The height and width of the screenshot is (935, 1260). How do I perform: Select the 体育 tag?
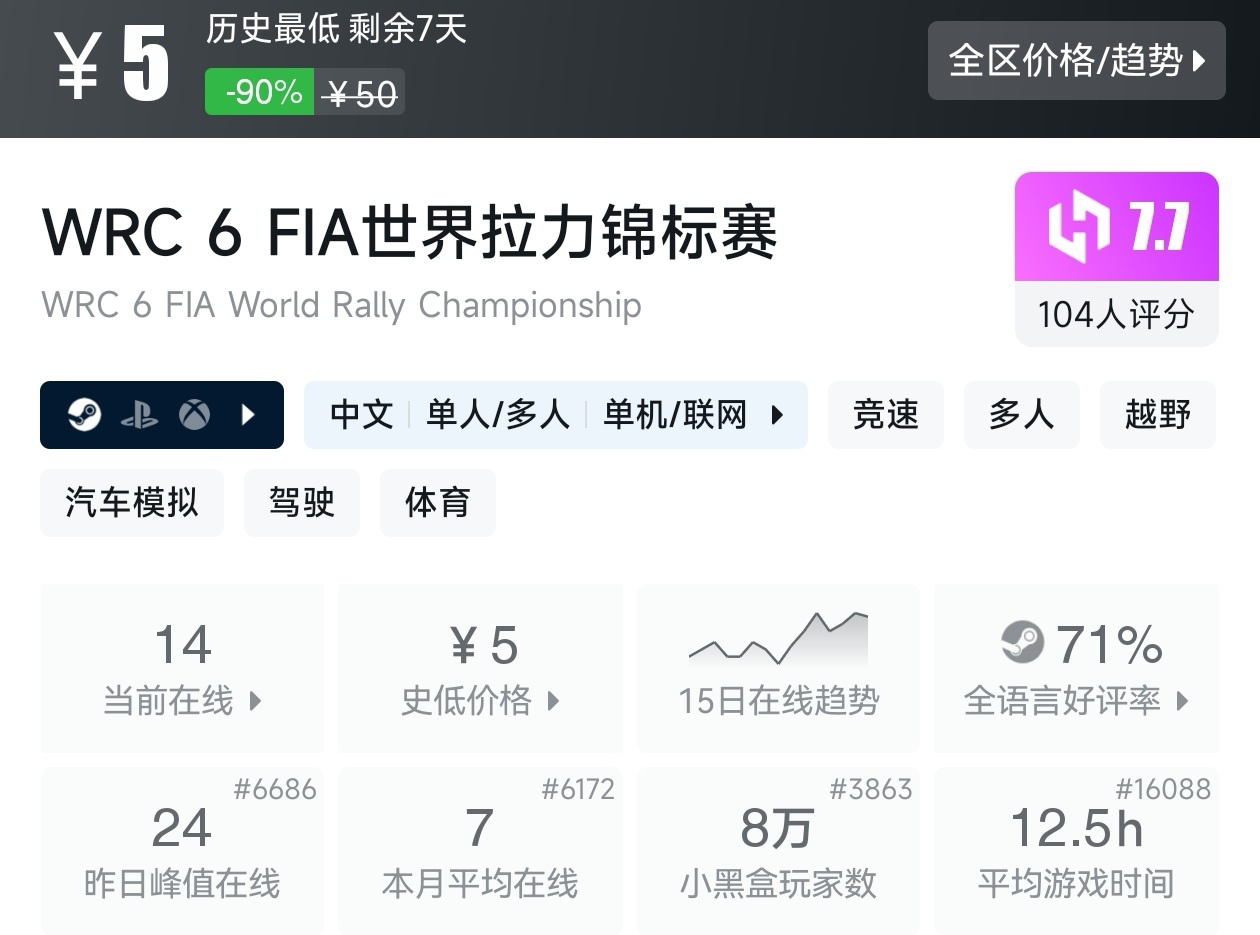click(x=437, y=502)
